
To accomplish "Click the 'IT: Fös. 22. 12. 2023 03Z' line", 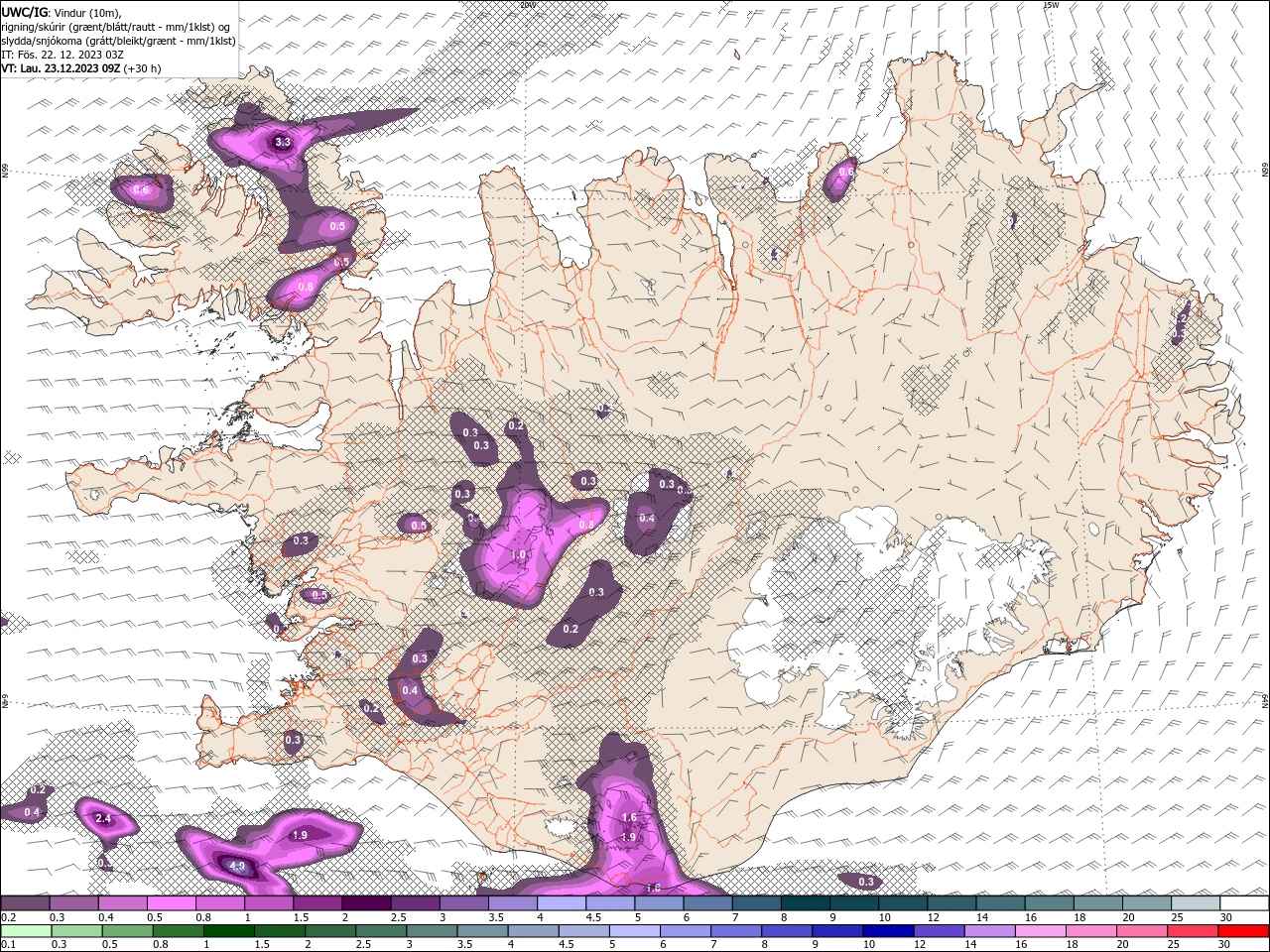I will pos(63,55).
